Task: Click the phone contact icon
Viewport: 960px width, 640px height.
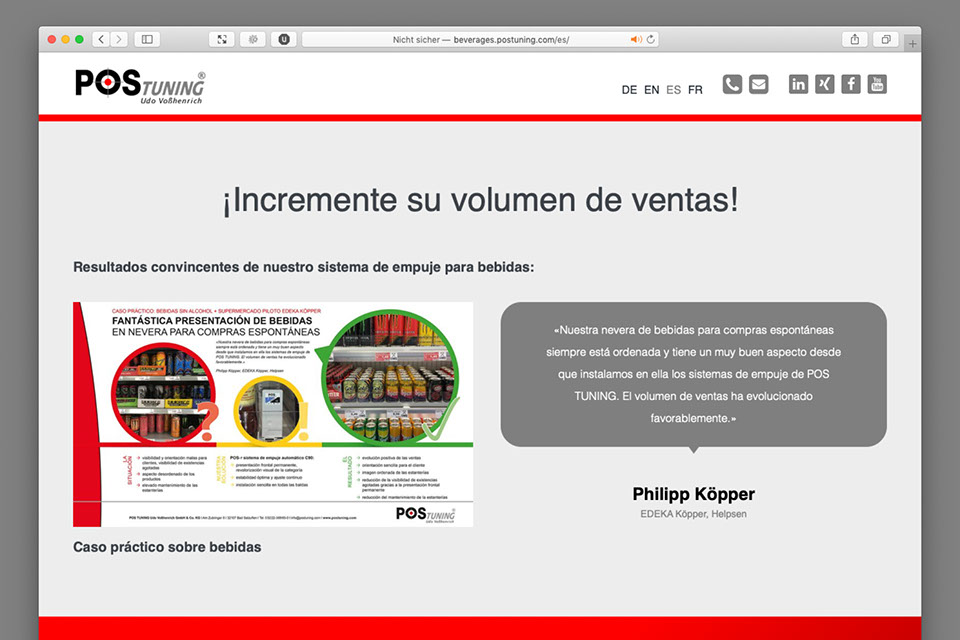Action: [732, 85]
